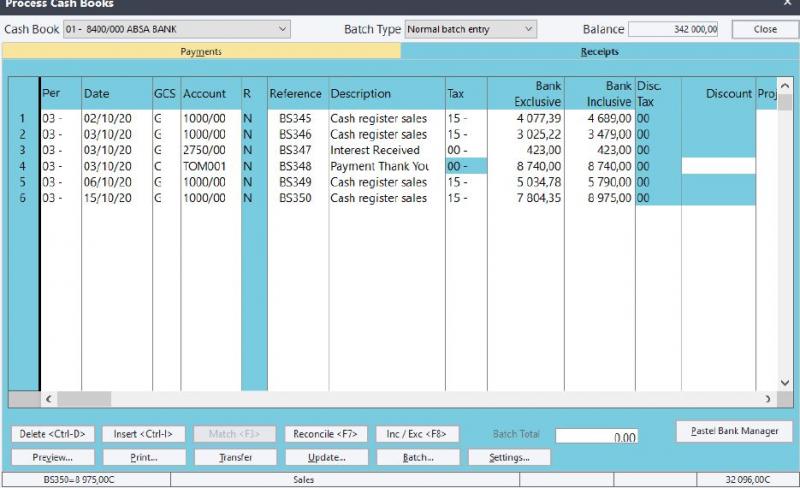Click Insert <Ctrl-I> button

pos(143,434)
